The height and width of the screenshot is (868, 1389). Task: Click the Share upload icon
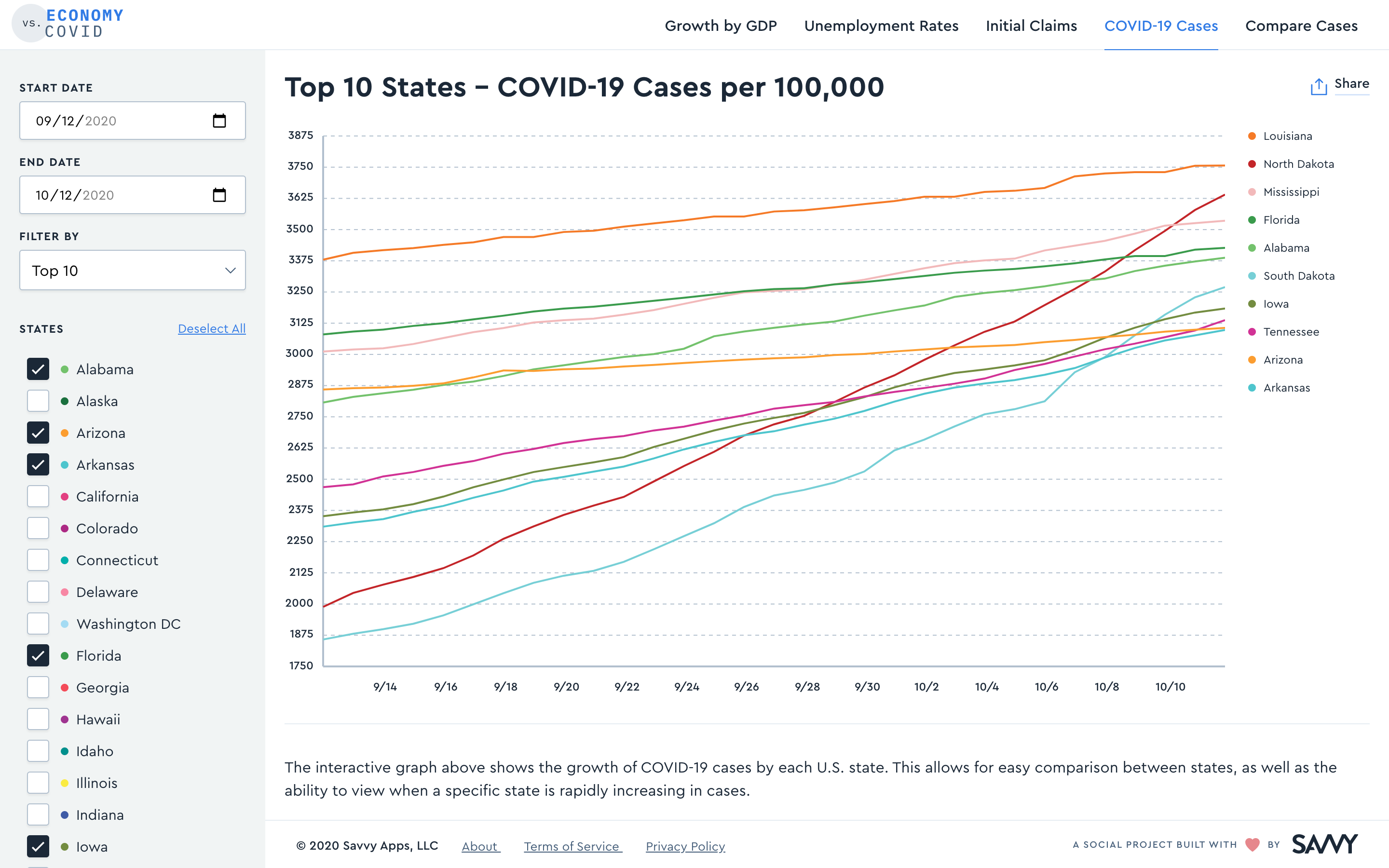[x=1319, y=87]
